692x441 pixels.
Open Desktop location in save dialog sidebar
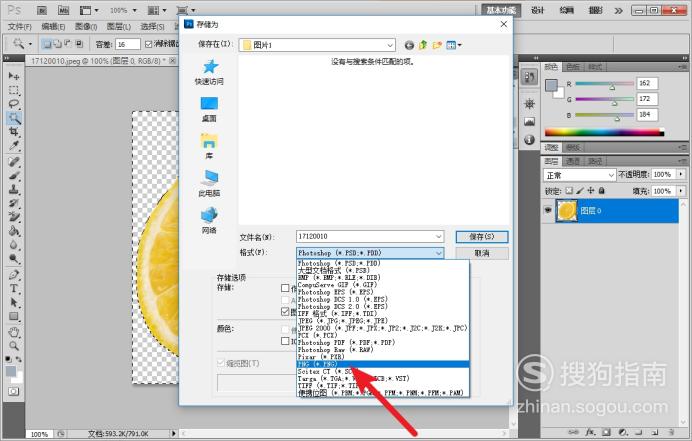click(209, 109)
